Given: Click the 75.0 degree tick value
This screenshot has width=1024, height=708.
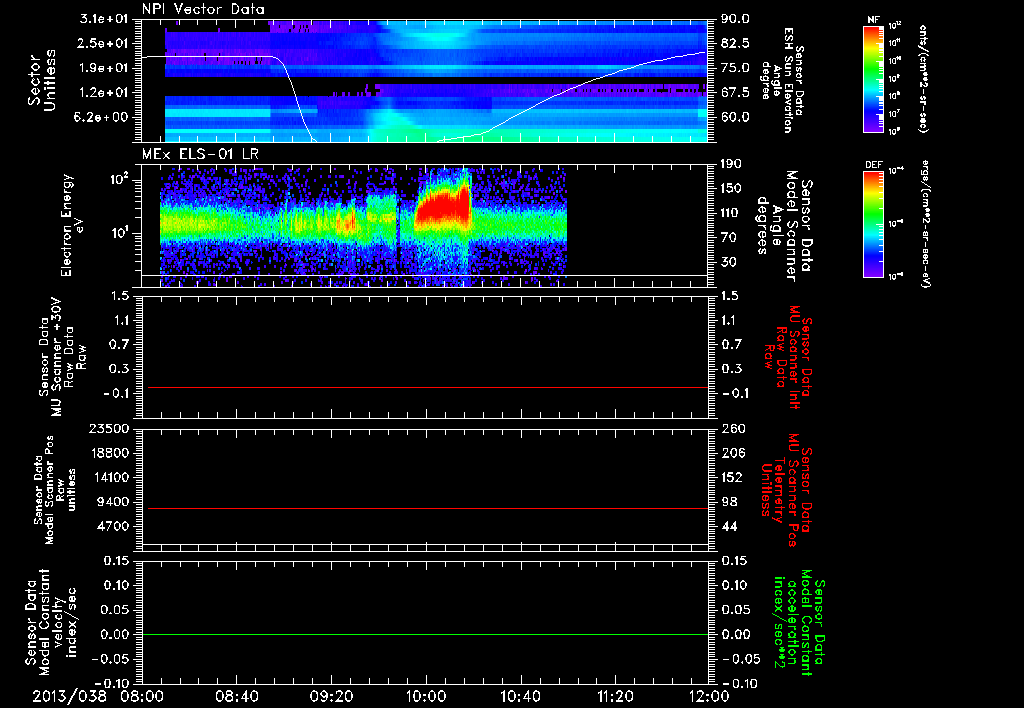Looking at the screenshot, I should (x=735, y=68).
